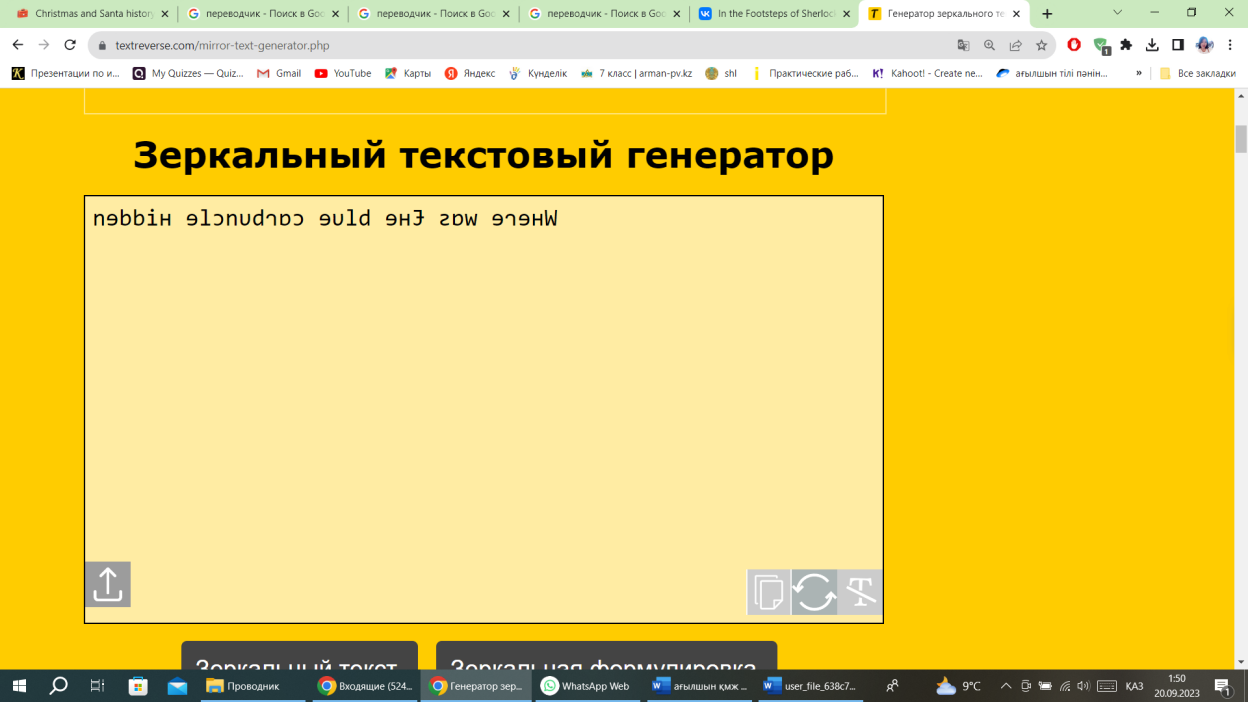Open the Extensions puzzle icon

point(1126,45)
